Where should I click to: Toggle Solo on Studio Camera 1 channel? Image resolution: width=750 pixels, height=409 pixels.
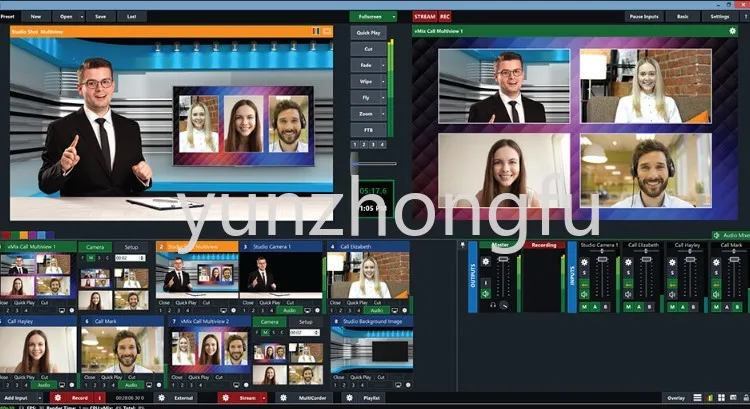pos(584,273)
